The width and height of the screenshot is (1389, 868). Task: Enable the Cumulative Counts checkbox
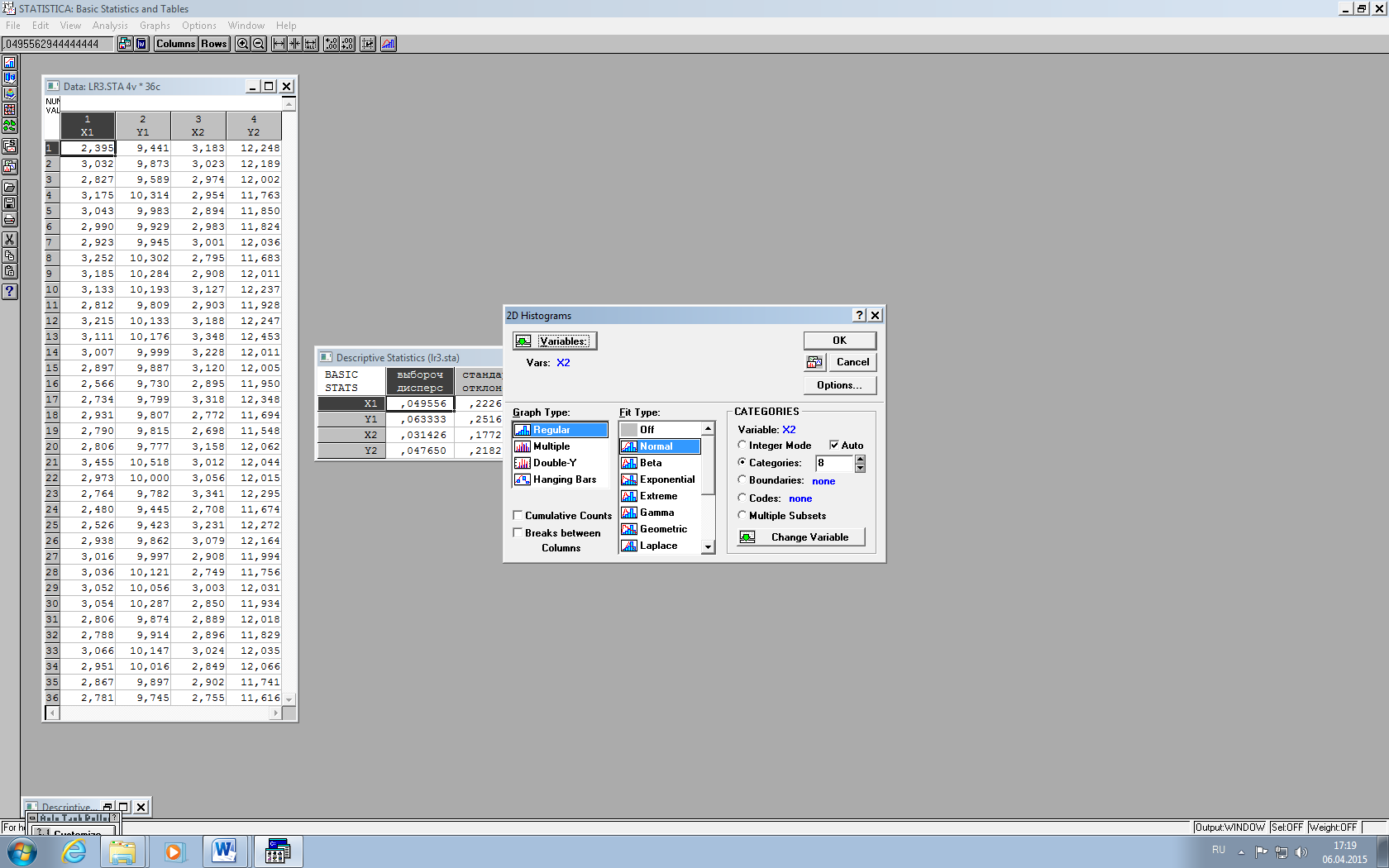518,515
